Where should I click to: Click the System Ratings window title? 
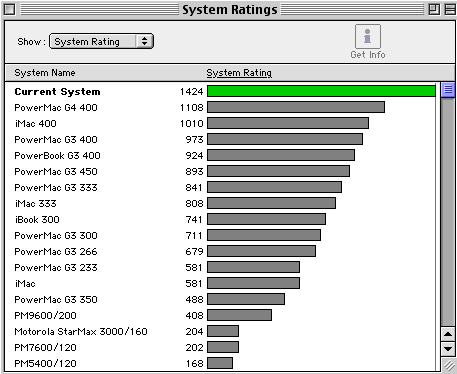point(230,10)
